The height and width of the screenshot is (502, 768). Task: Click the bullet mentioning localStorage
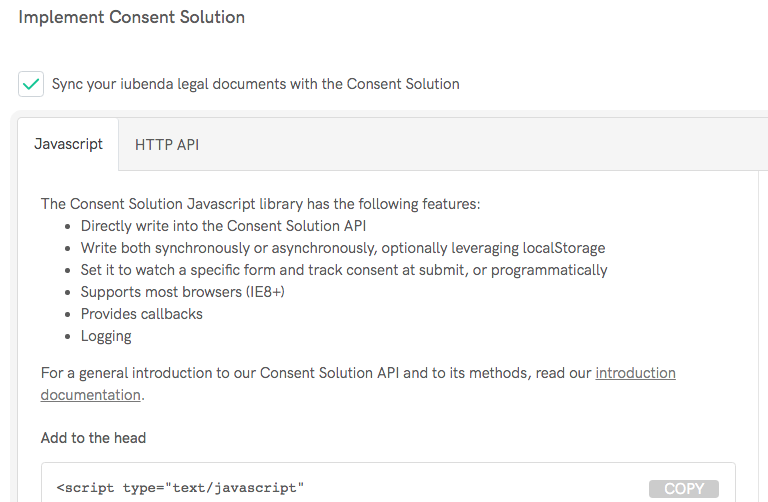point(342,248)
